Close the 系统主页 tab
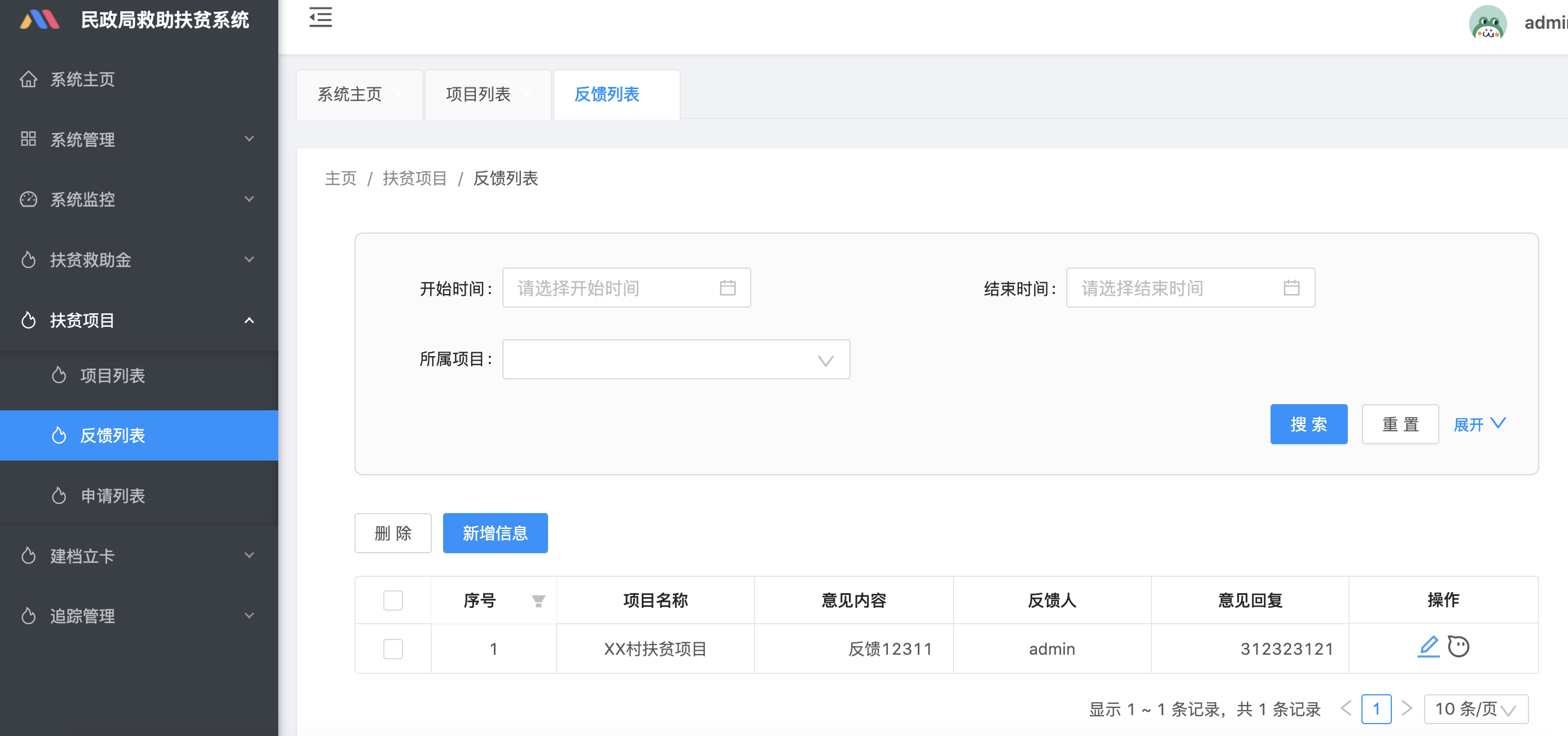The image size is (1568, 736). tap(398, 94)
